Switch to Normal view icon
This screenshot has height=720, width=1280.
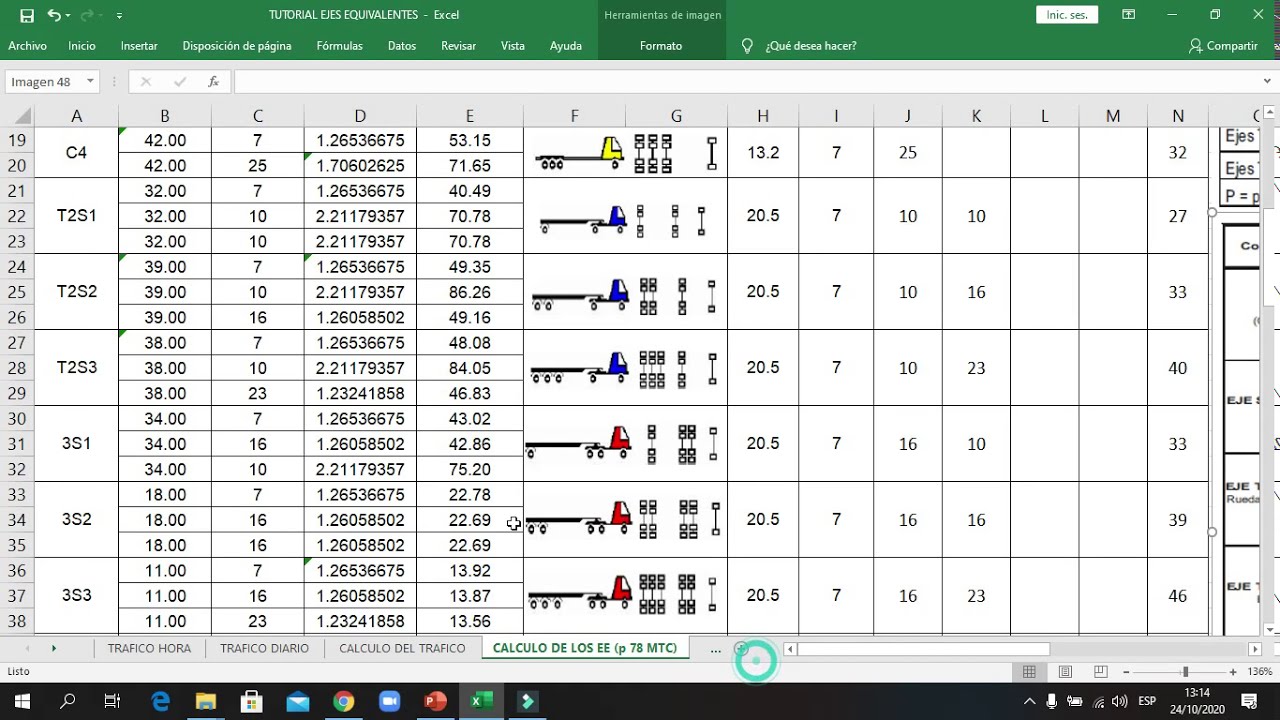point(1029,672)
